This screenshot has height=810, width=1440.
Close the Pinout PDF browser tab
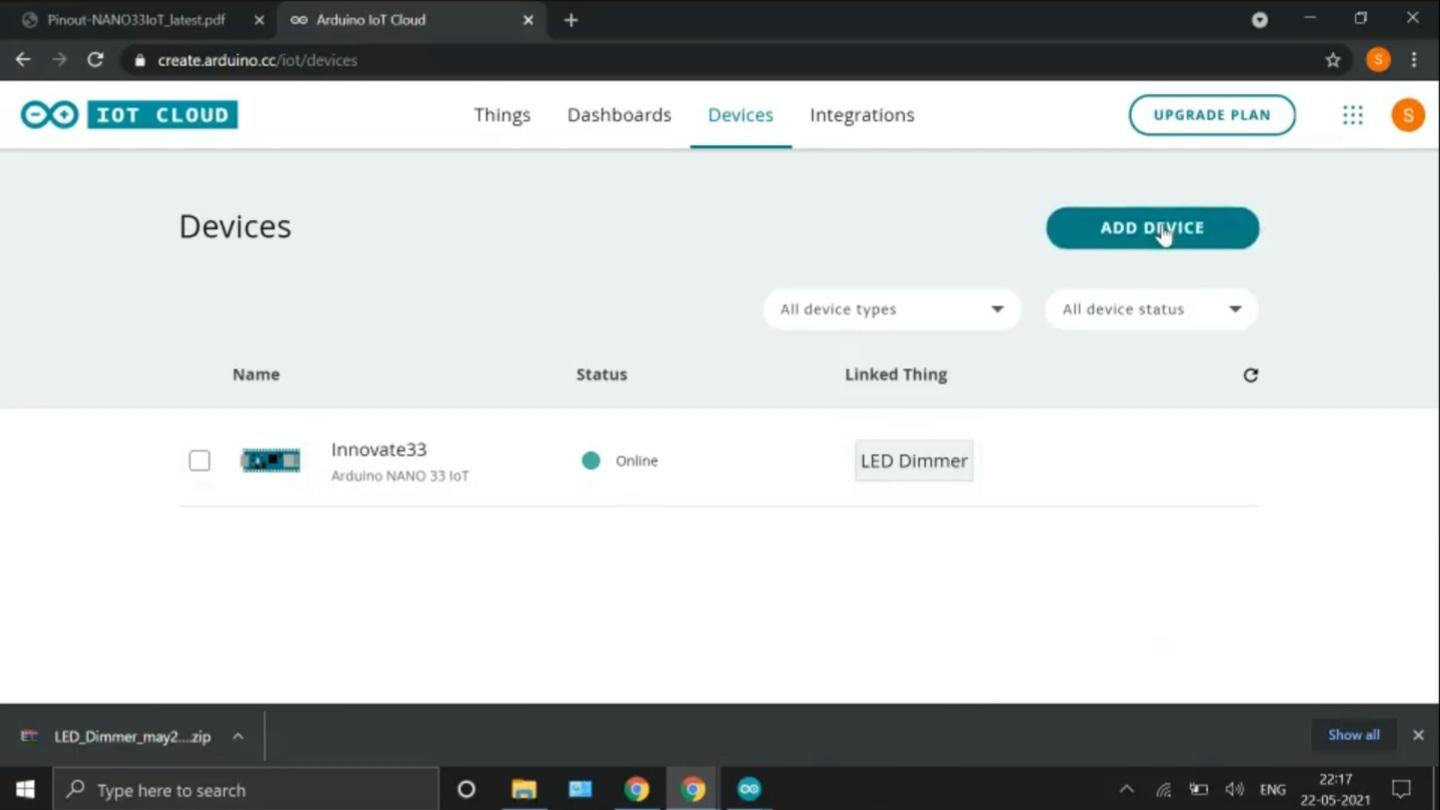click(x=259, y=20)
